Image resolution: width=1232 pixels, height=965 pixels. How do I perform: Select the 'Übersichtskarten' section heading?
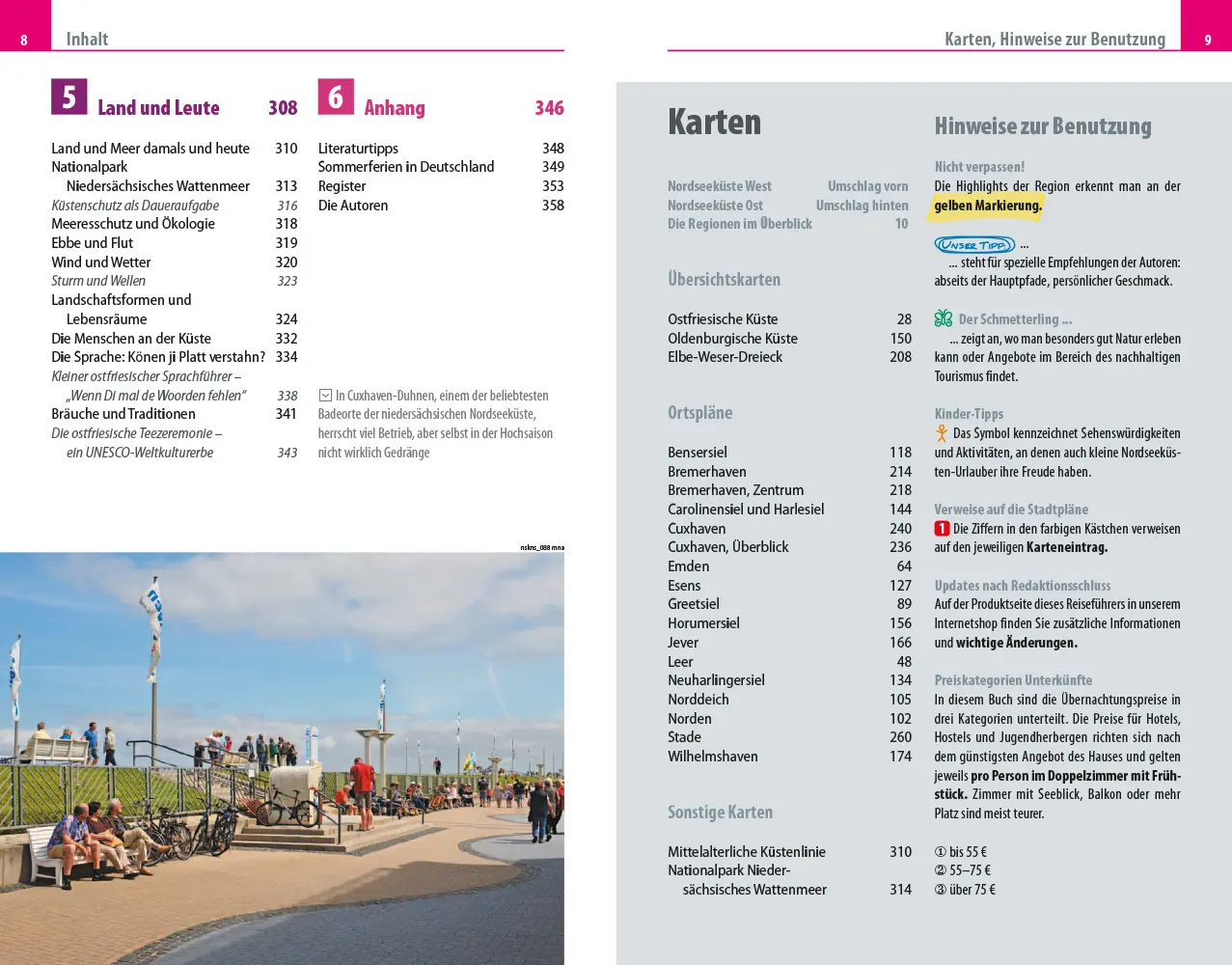pos(724,280)
